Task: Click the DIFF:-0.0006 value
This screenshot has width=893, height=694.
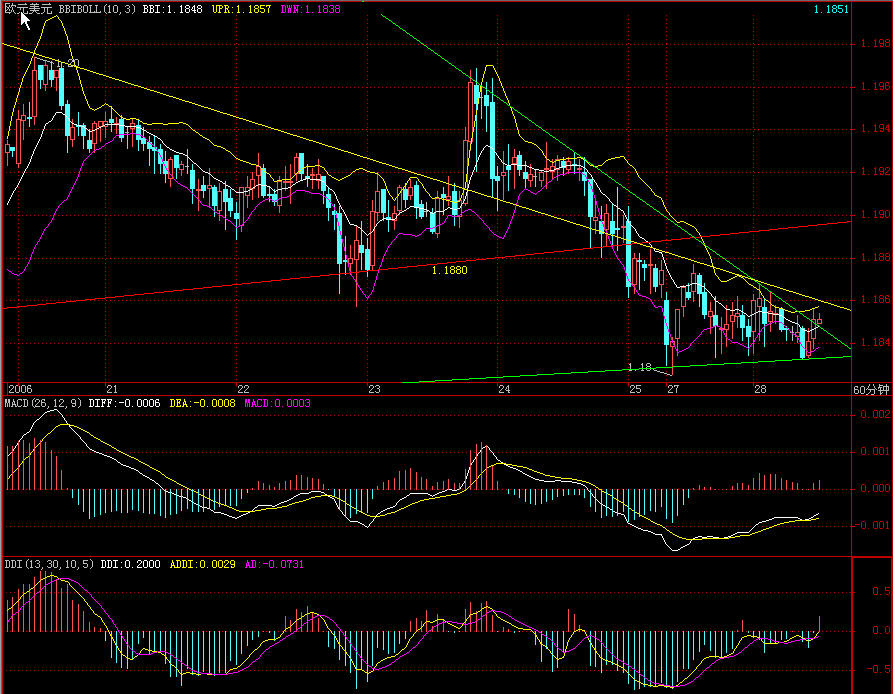Action: (124, 404)
